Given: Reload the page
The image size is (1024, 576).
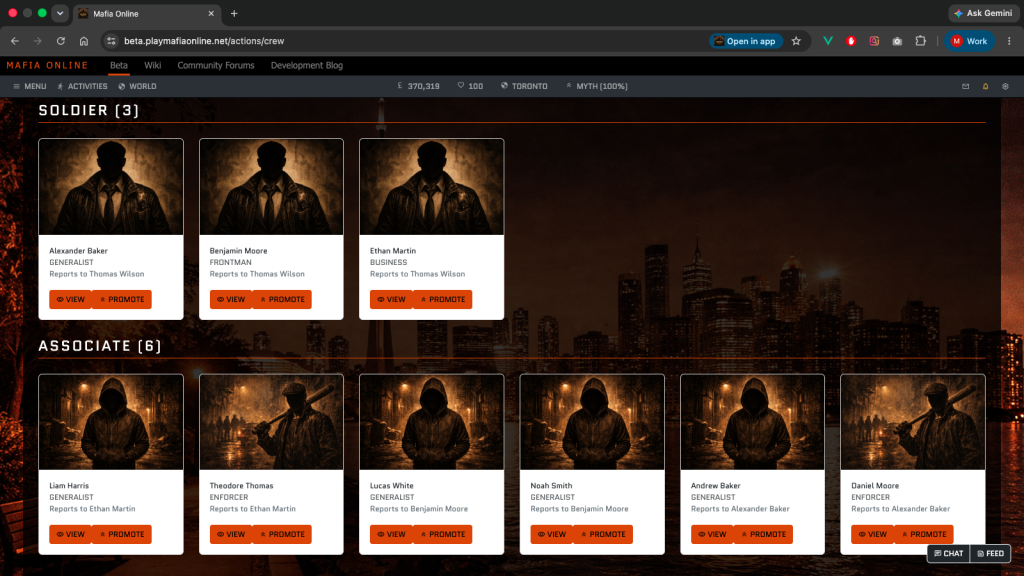Looking at the screenshot, I should (x=61, y=41).
